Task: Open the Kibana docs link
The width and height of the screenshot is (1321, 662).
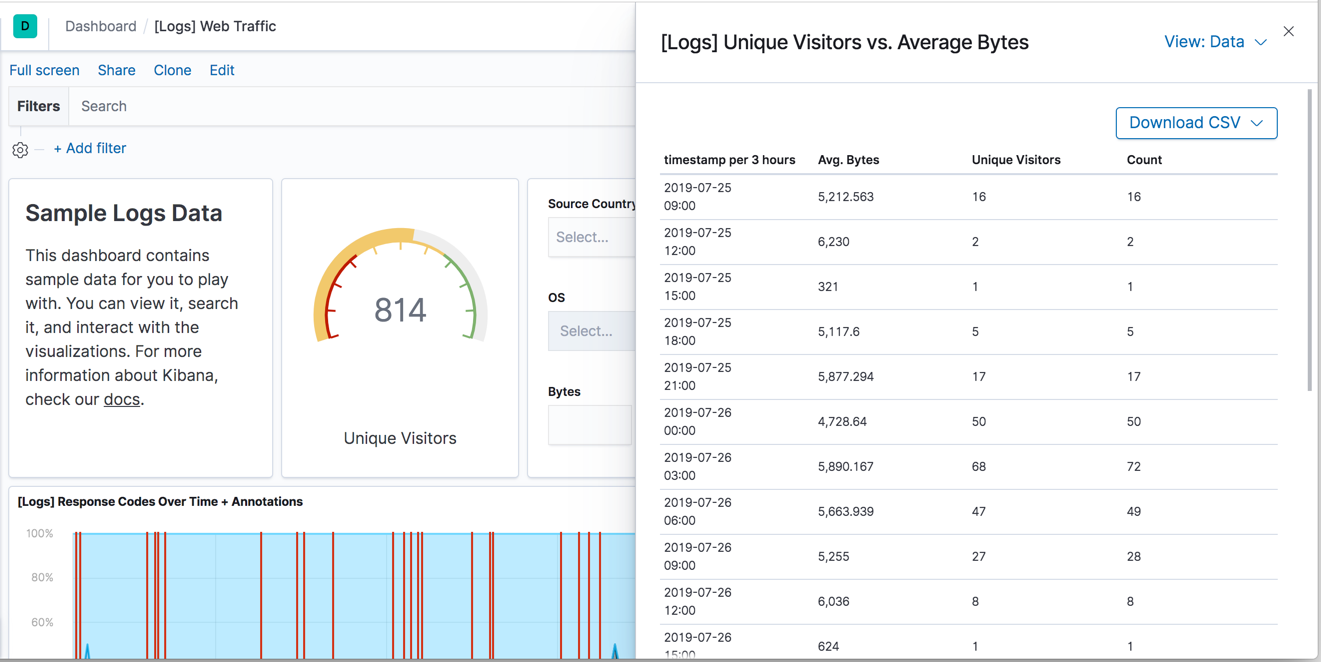Action: coord(121,399)
